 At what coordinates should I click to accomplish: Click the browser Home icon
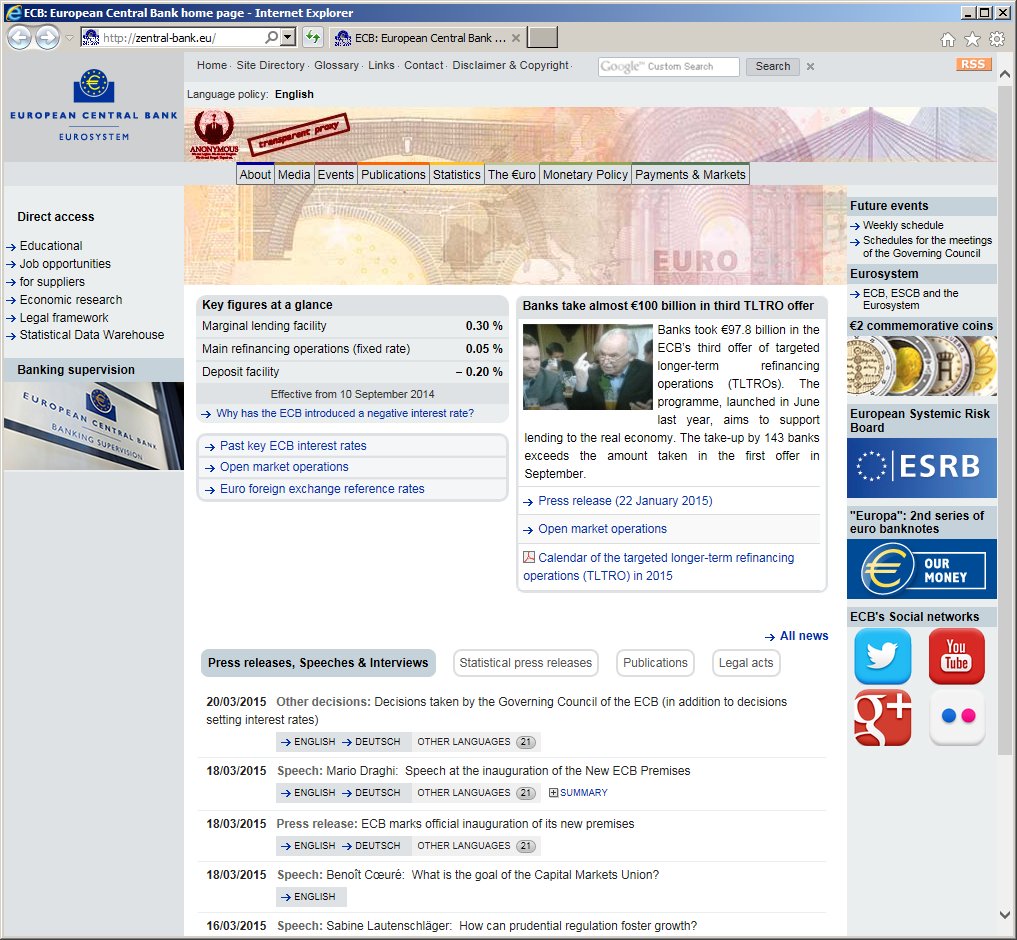(x=948, y=40)
